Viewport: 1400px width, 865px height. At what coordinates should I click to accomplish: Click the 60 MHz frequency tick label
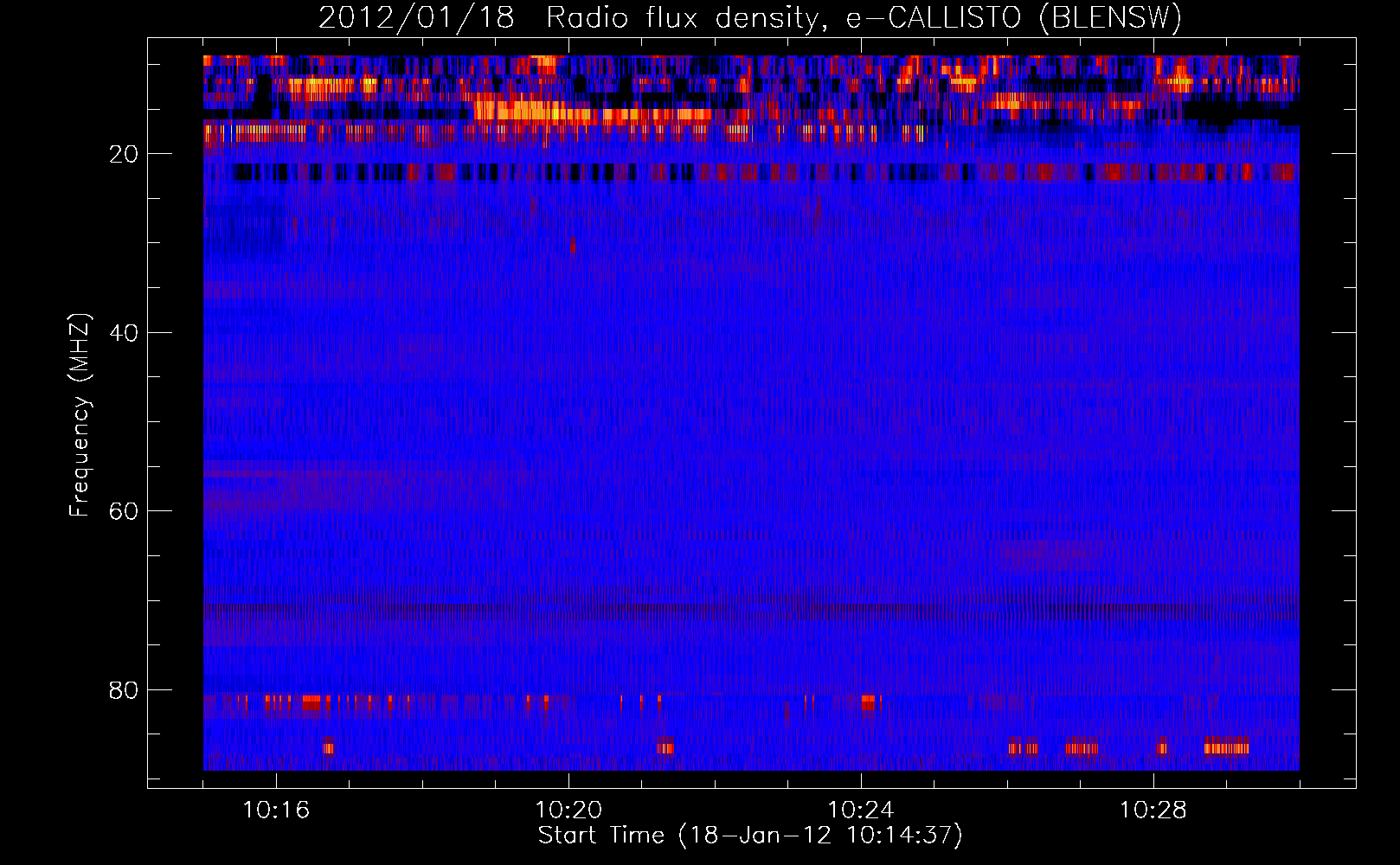click(x=125, y=511)
